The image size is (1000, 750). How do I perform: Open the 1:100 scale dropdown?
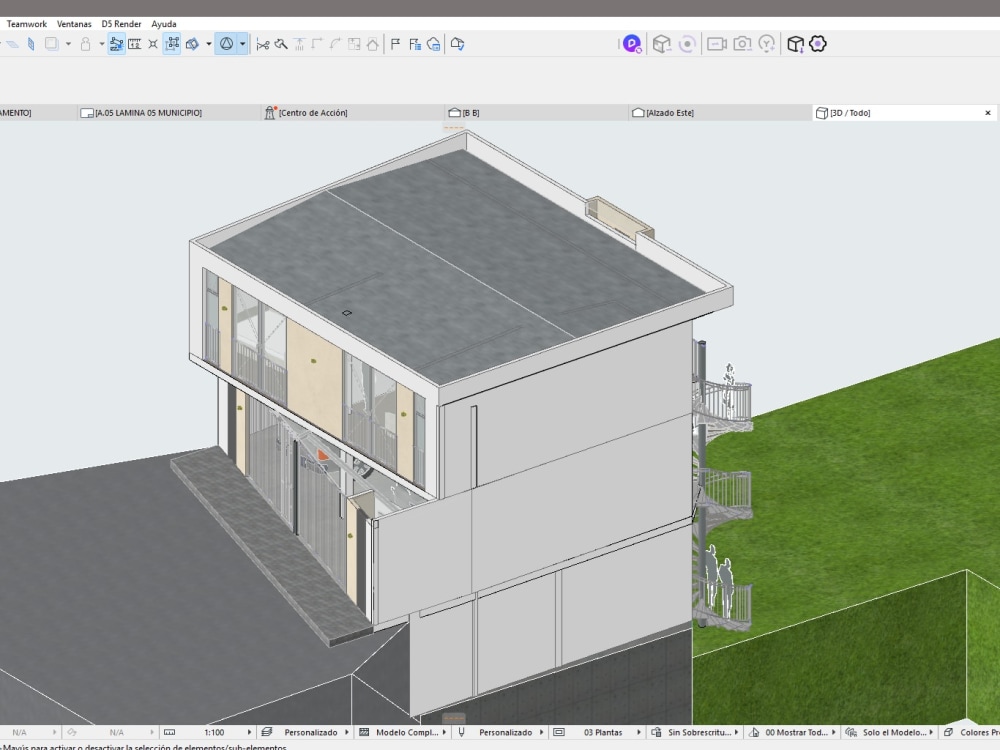click(208, 732)
